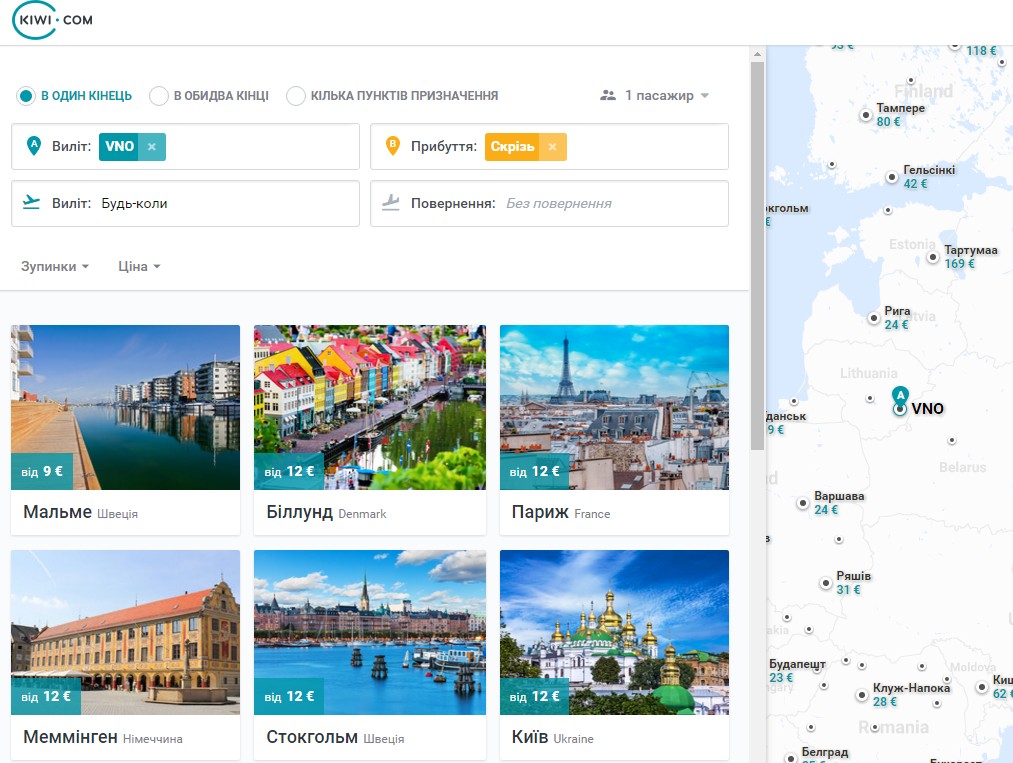This screenshot has height=763, width=1013.
Task: Click the 28 € Cluj price
Action: coord(884,702)
